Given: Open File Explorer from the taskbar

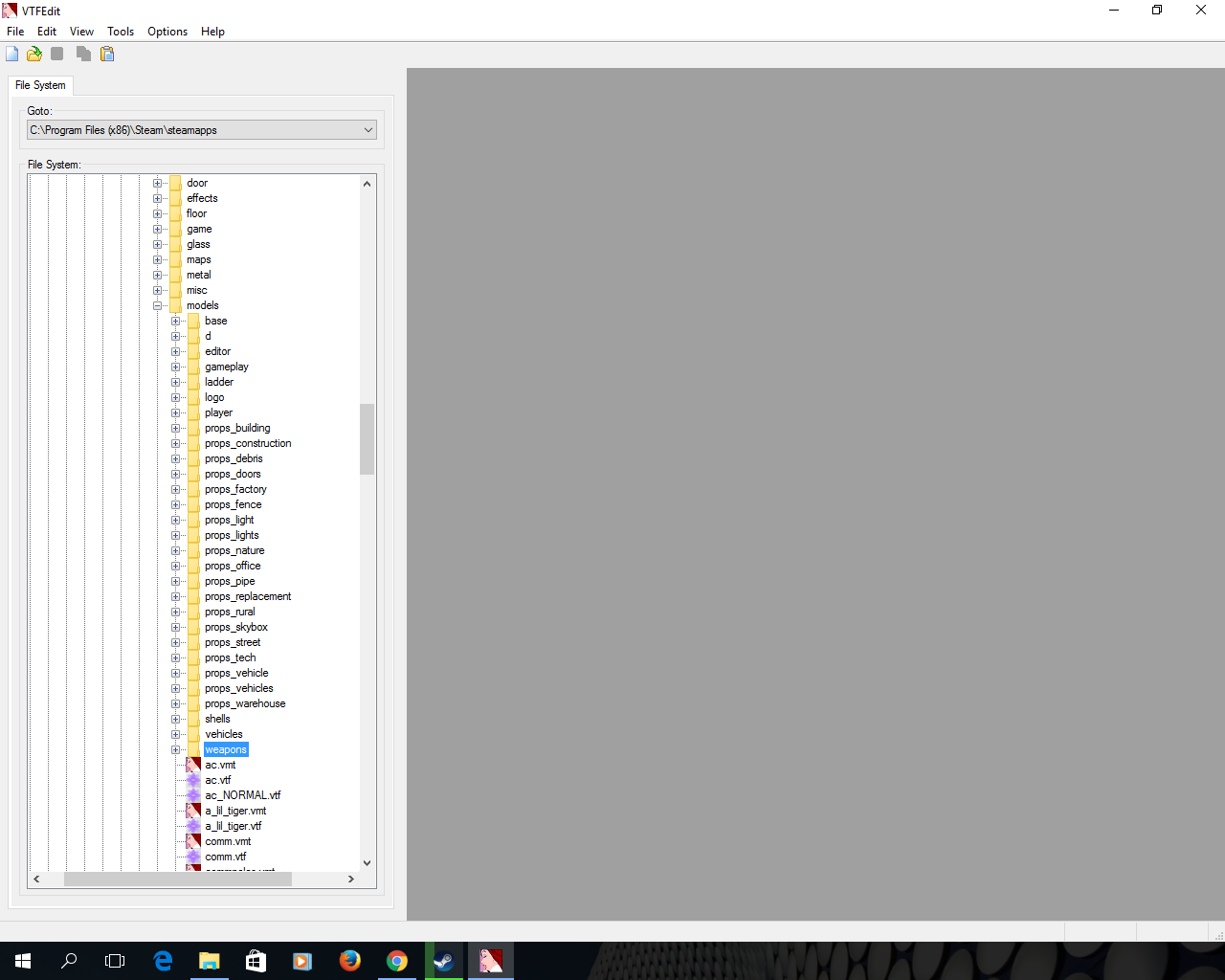Looking at the screenshot, I should [209, 961].
